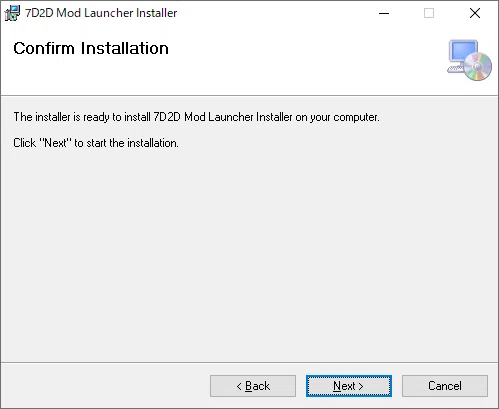
Task: Click the "7D2D Mod Launcher Installer" title bar text
Action: click(x=101, y=13)
